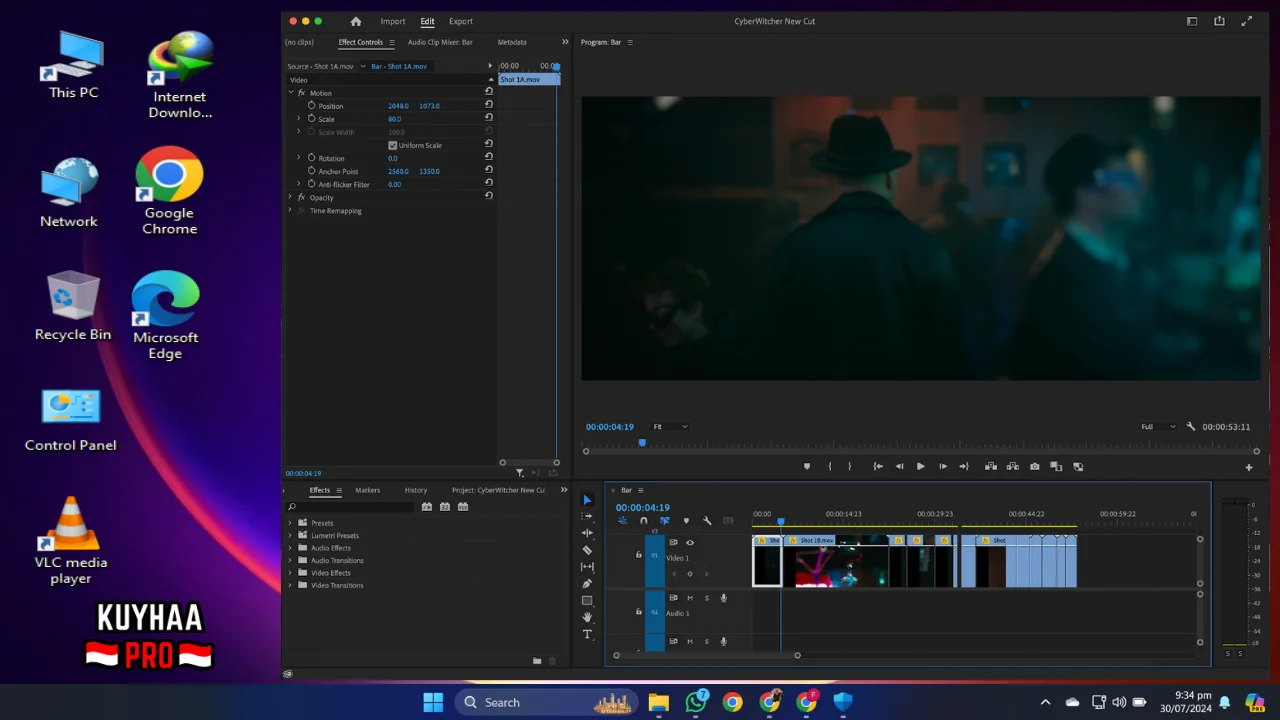Show overflow panels in source group
Image resolution: width=1280 pixels, height=720 pixels.
(x=565, y=42)
